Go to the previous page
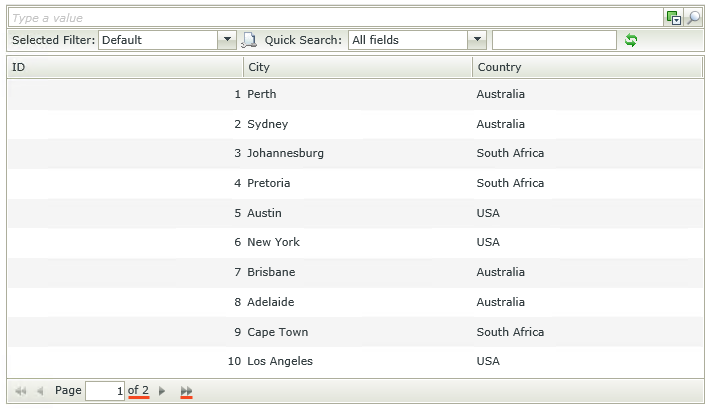The width and height of the screenshot is (710, 409). point(40,391)
